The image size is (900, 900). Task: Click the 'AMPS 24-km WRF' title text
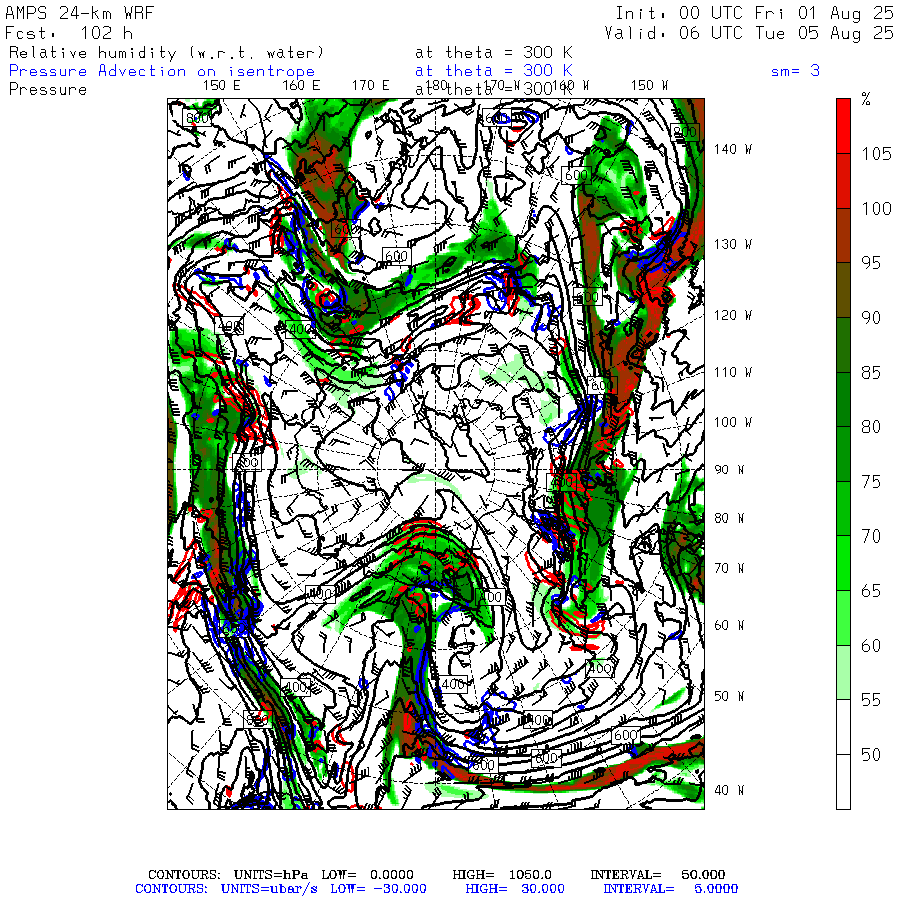pos(79,13)
